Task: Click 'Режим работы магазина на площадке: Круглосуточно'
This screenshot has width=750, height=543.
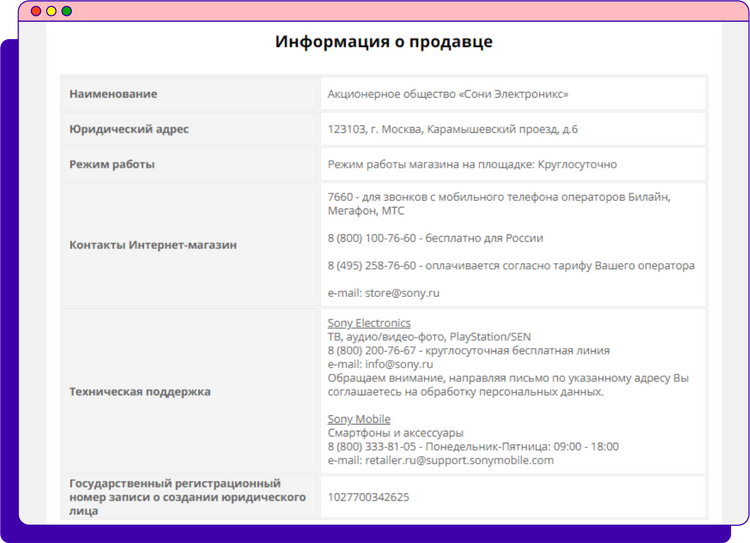Action: coord(472,165)
